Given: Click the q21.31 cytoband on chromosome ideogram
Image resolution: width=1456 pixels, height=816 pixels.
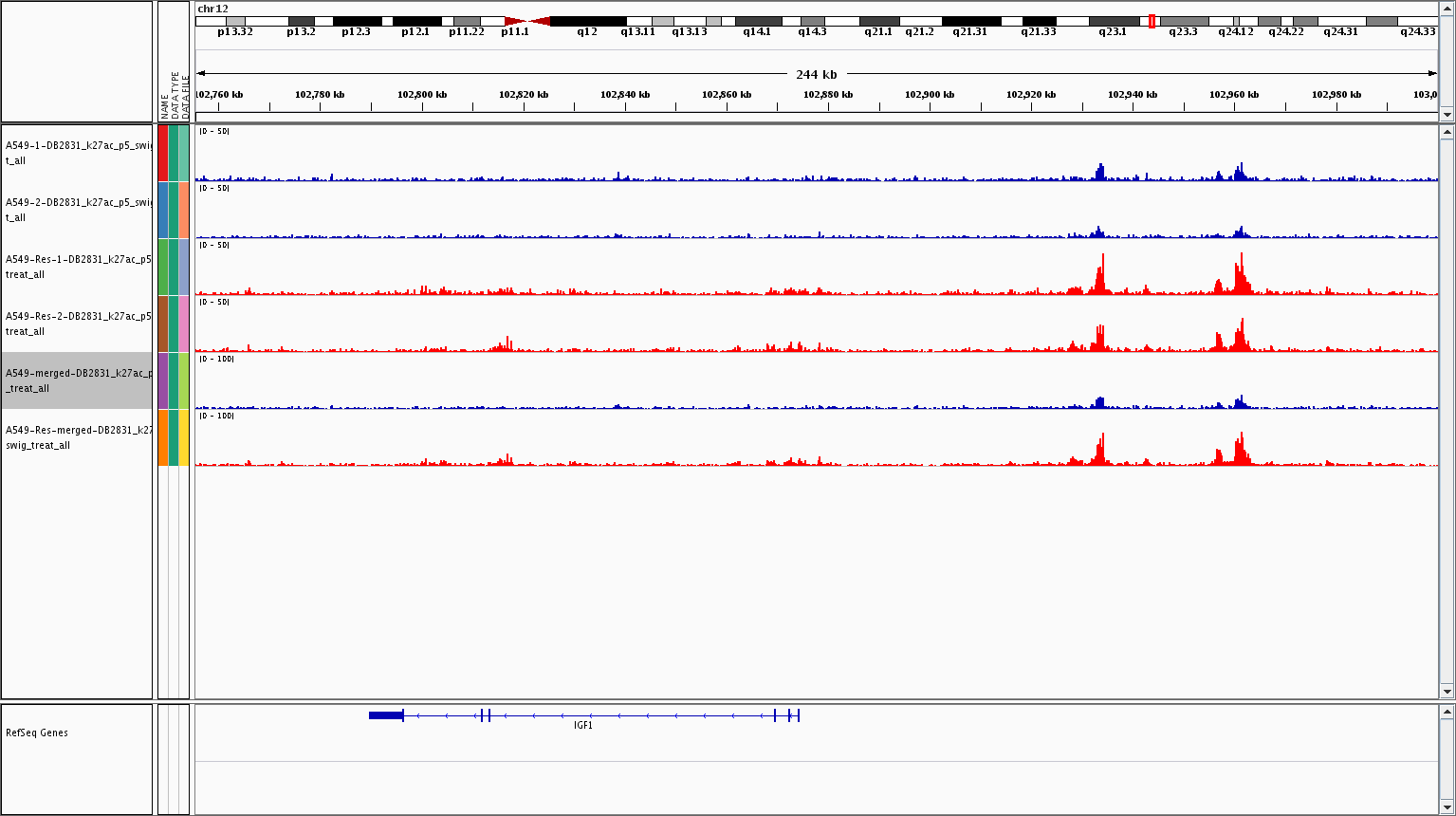Looking at the screenshot, I should pos(970,21).
